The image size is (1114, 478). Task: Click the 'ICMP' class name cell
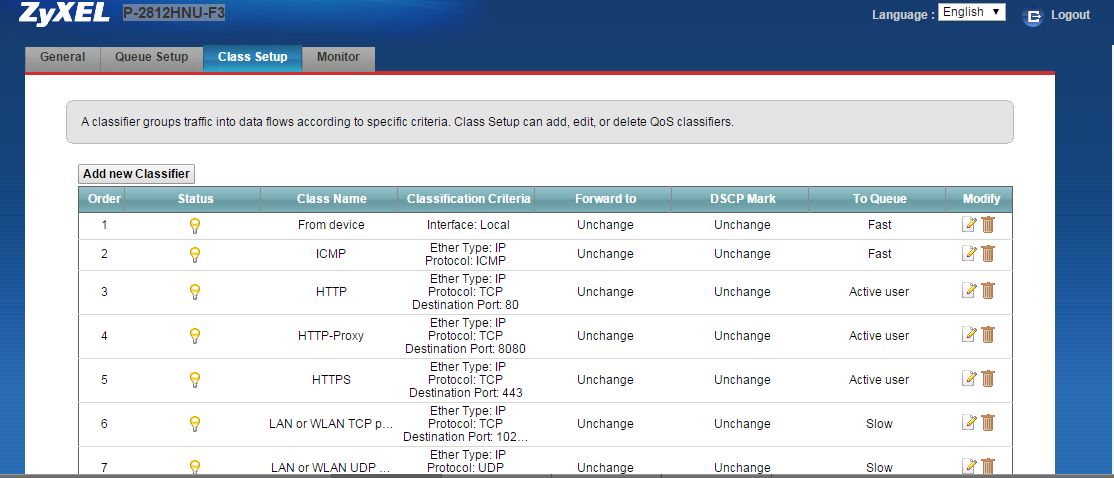coord(331,254)
